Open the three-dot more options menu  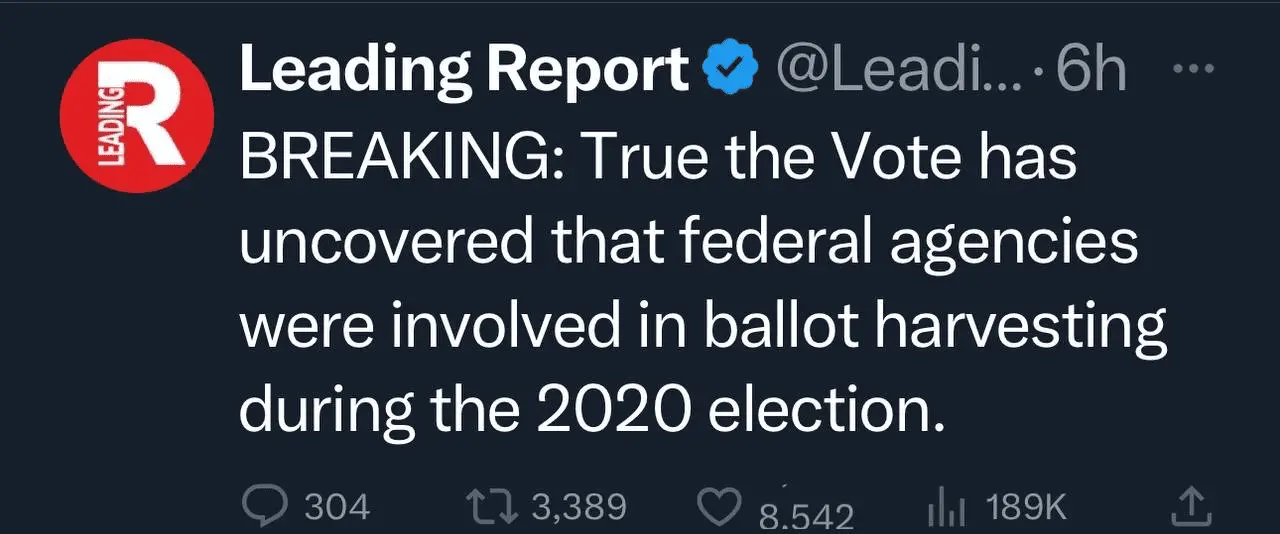pos(1191,70)
